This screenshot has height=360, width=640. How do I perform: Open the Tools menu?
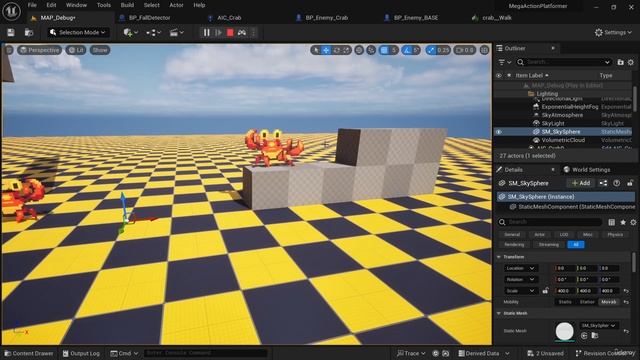pos(104,5)
